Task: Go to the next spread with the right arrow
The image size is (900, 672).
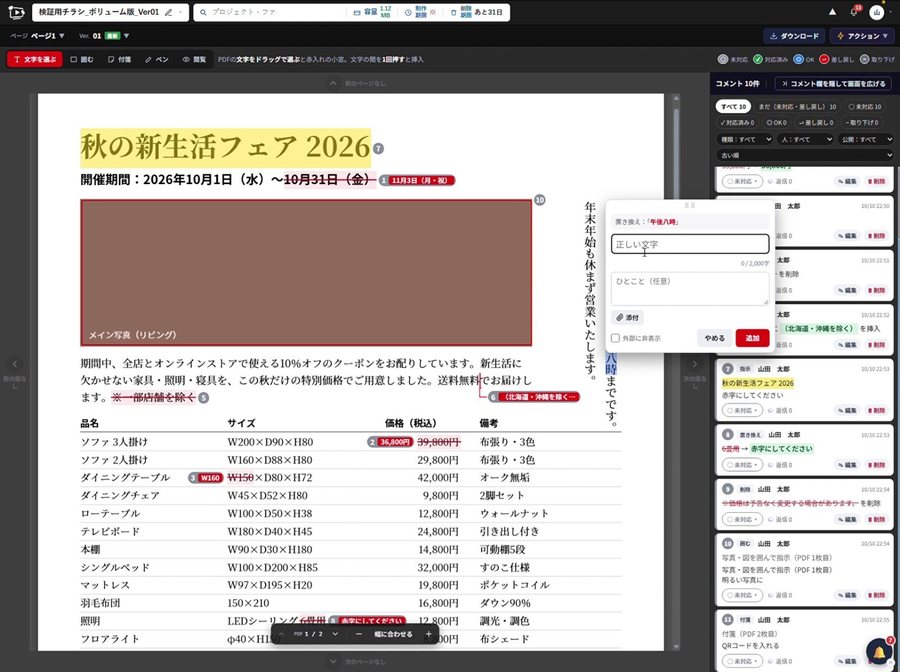Action: coord(695,364)
